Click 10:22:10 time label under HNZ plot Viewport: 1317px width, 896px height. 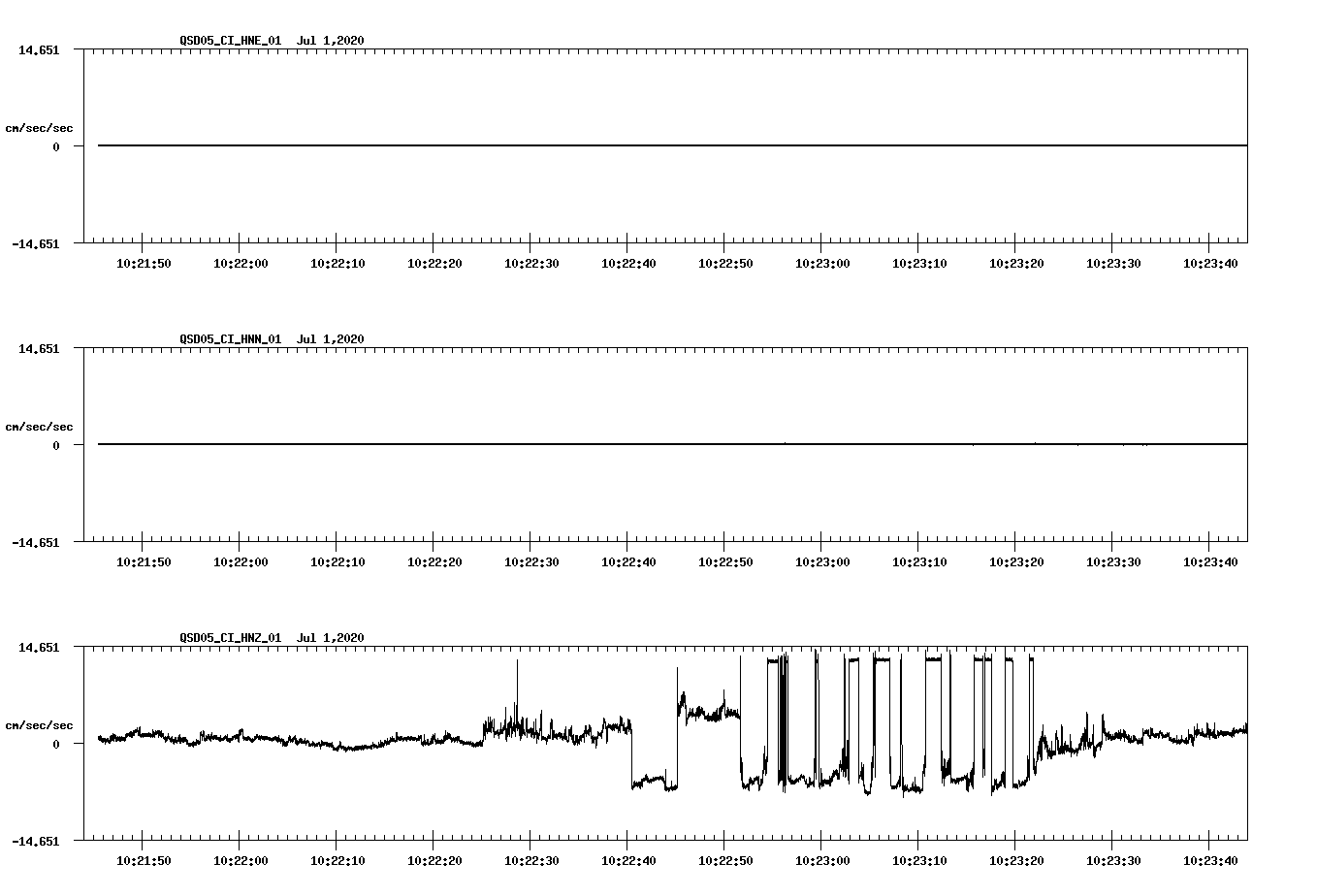point(337,860)
